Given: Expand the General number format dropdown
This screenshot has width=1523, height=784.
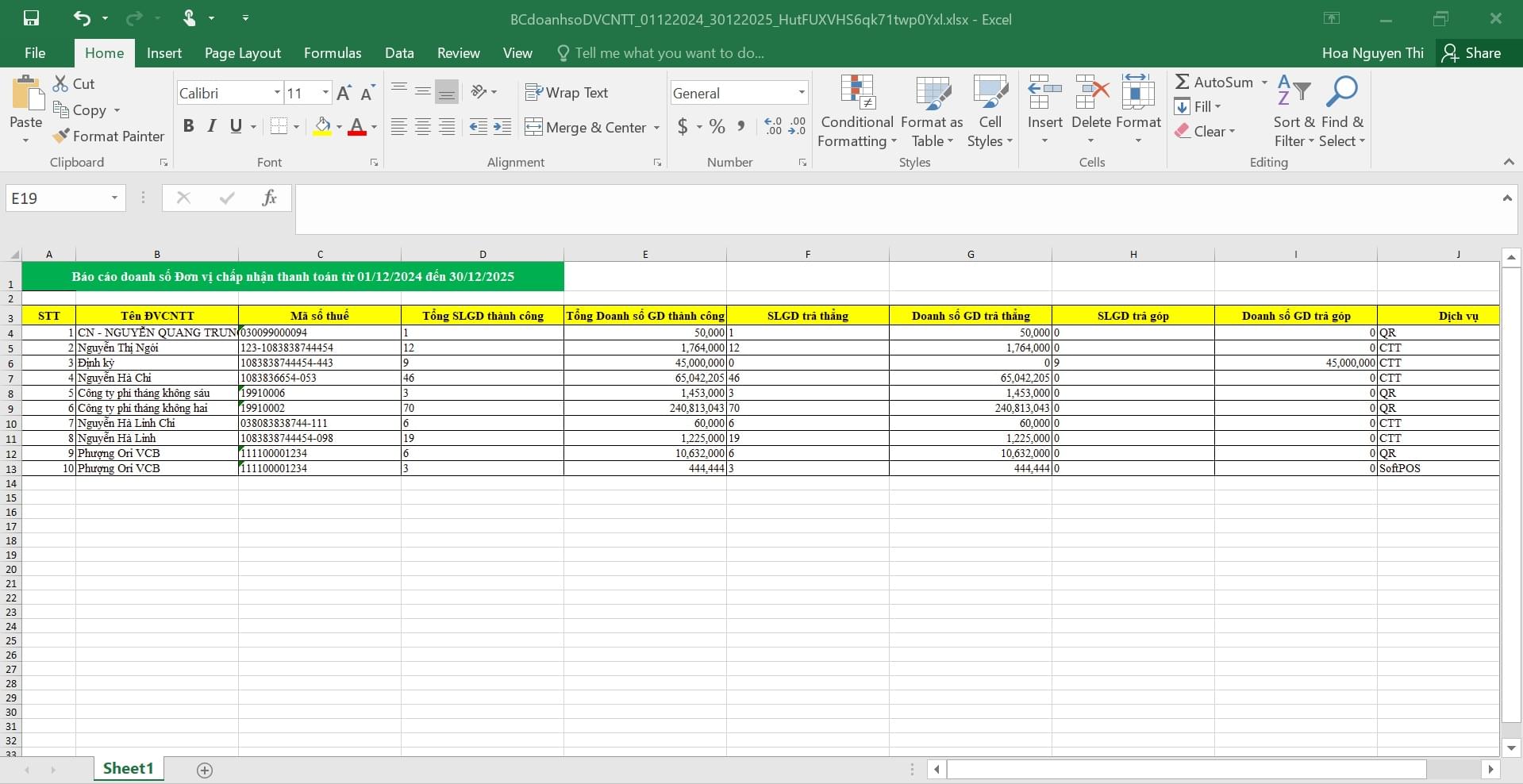Looking at the screenshot, I should tap(802, 93).
